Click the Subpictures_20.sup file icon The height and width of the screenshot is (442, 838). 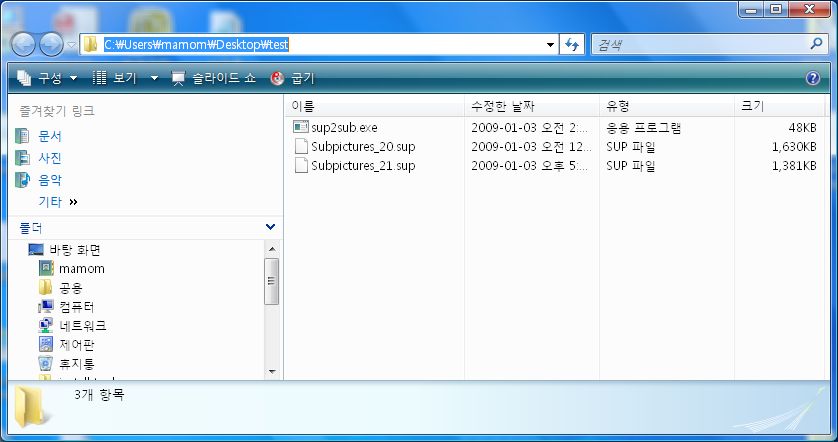point(301,146)
